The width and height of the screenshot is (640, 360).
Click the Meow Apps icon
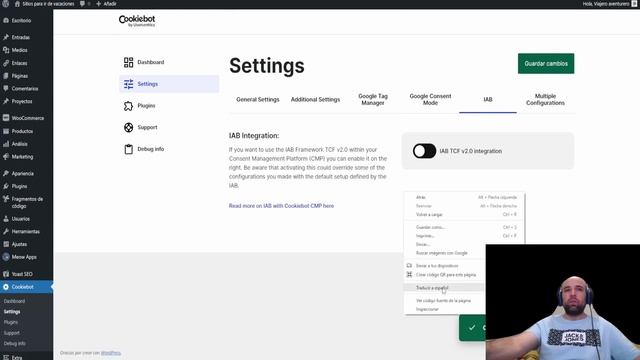(6, 257)
